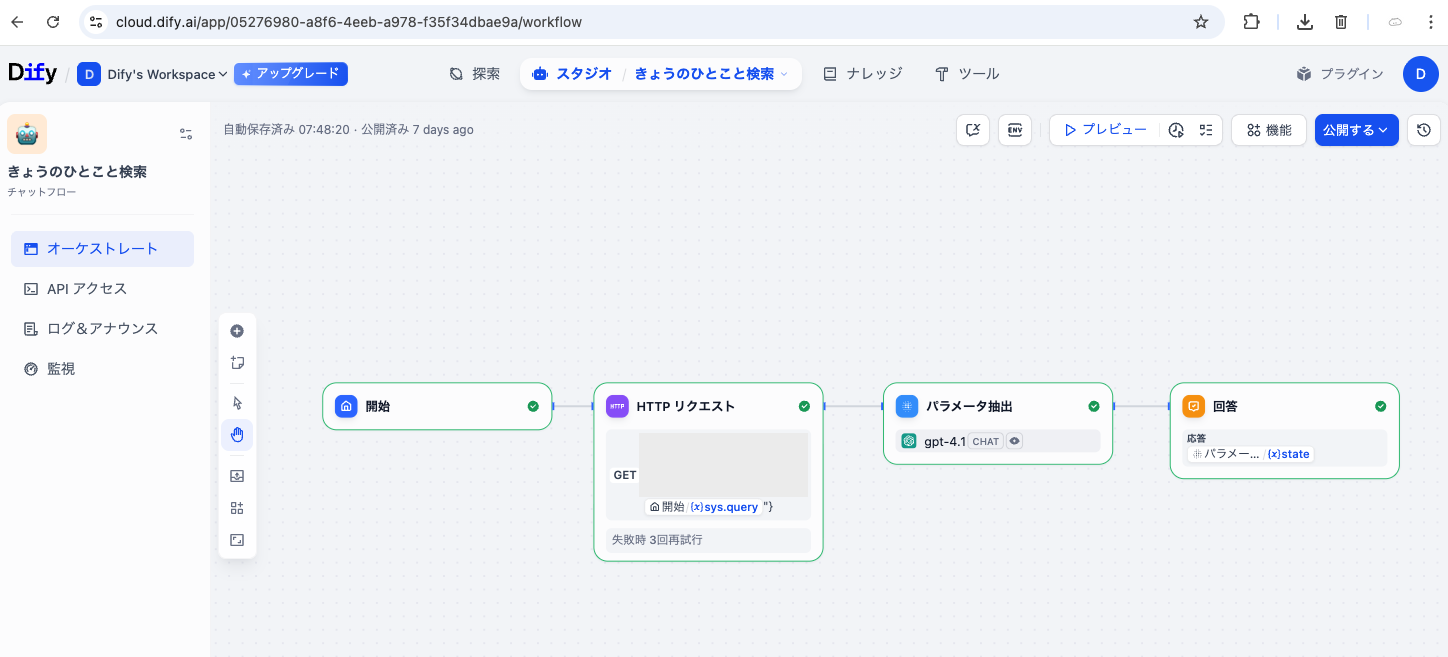This screenshot has height=657, width=1448.
Task: Click the orange icon on 回答 node
Action: (x=1193, y=406)
